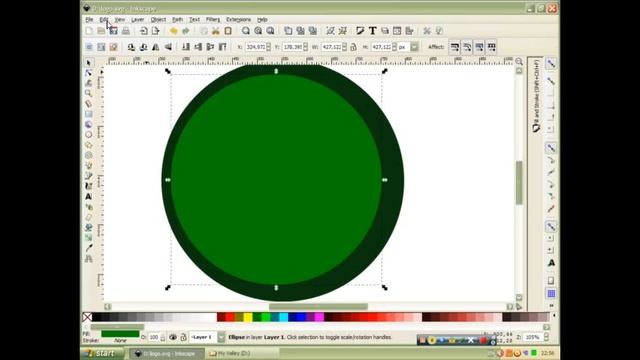The image size is (640, 360).
Task: Toggle the snapping button atop snap bar
Action: [551, 64]
